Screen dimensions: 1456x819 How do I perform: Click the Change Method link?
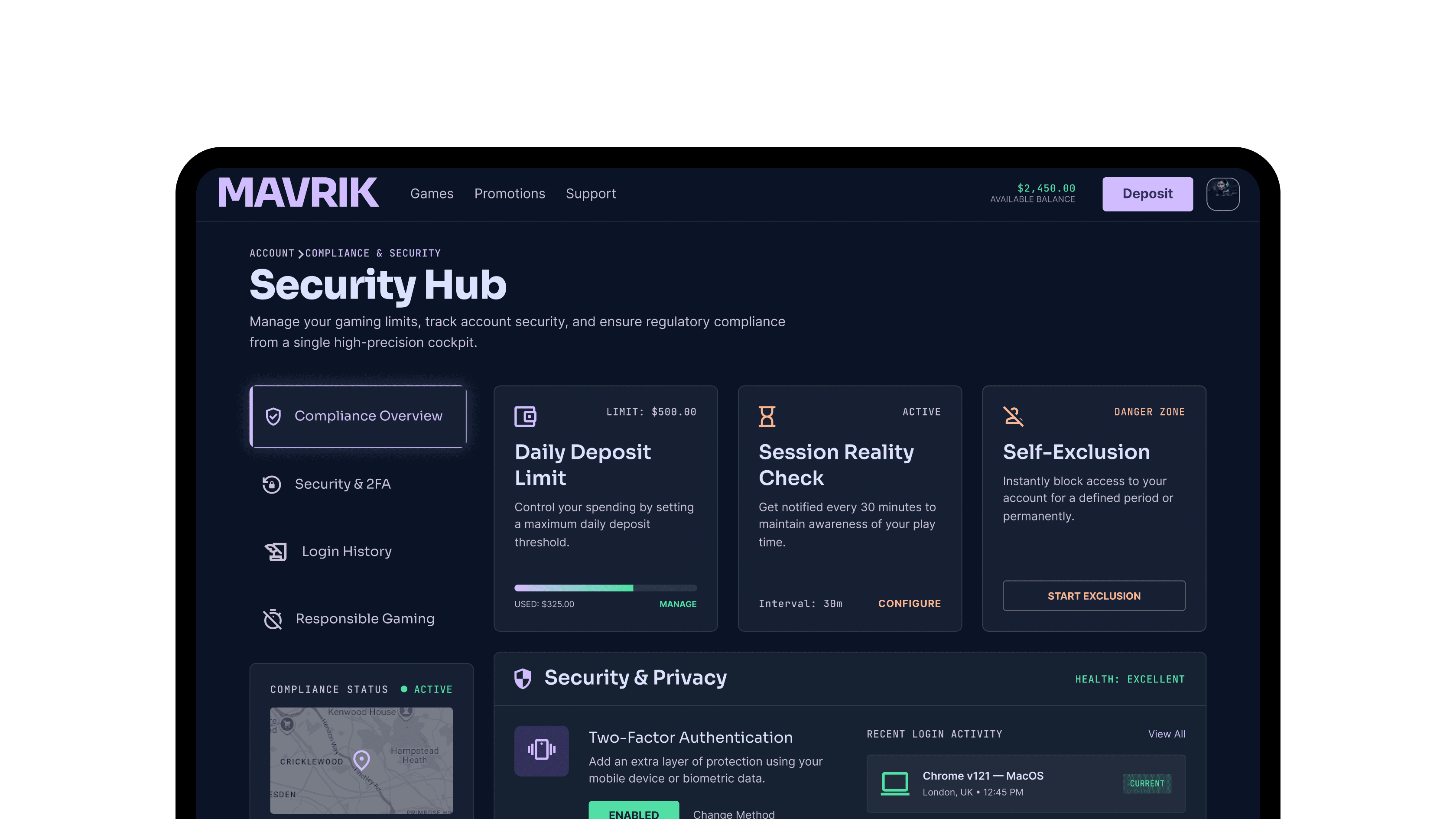(x=734, y=814)
